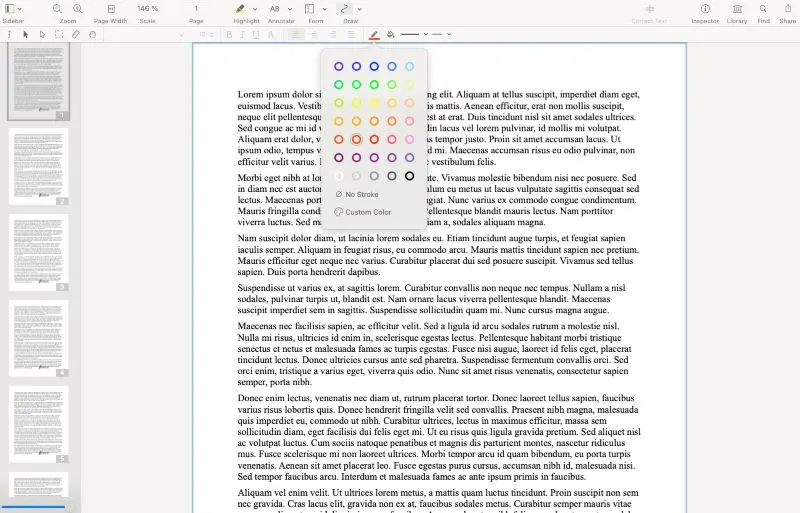Open page 4 thumbnail
The image size is (800, 513).
click(38, 338)
